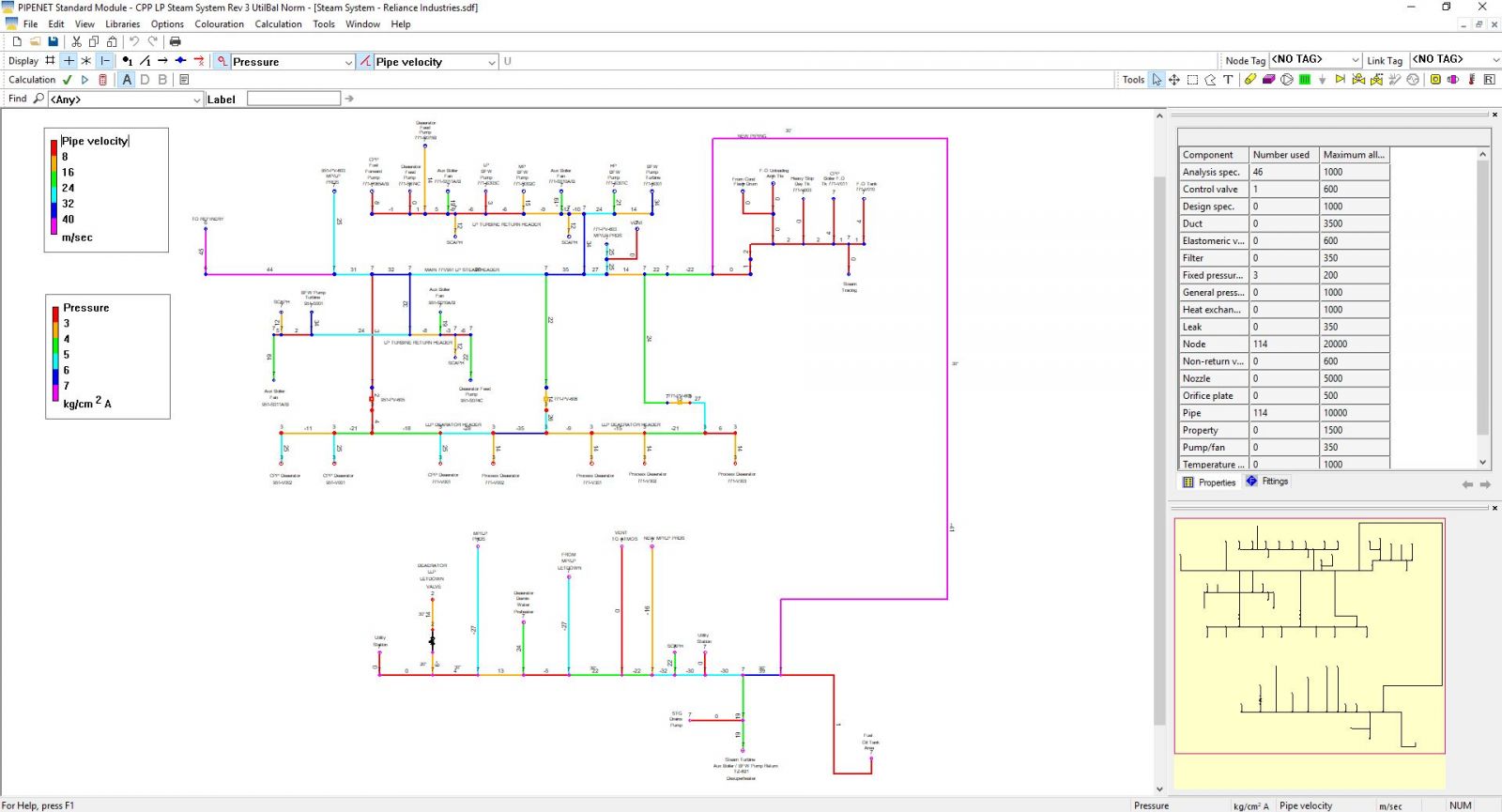The height and width of the screenshot is (812, 1502).
Task: Open the Pressure node colouration dropdown
Action: pyautogui.click(x=348, y=62)
